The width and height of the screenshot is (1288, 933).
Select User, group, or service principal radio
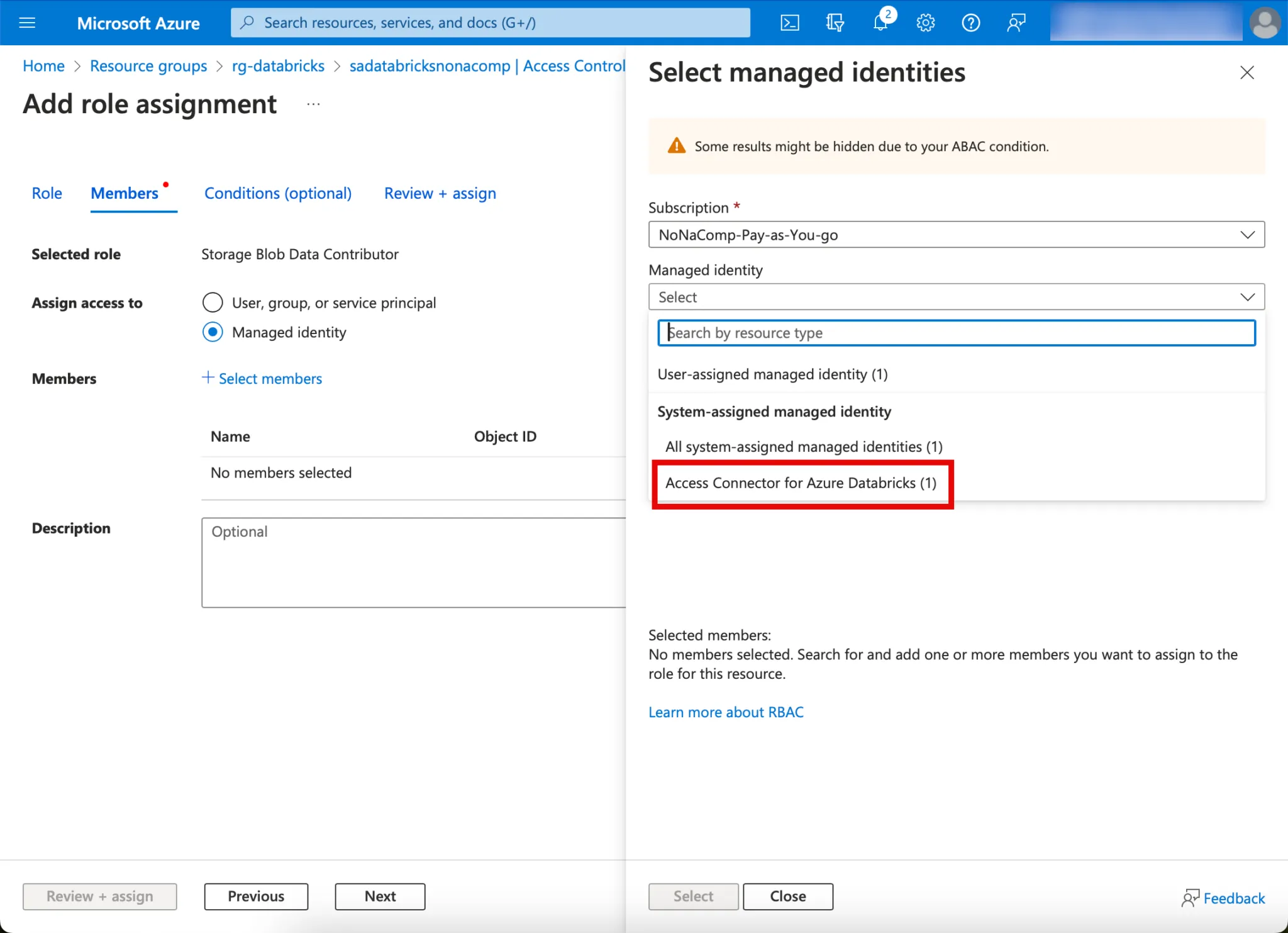tap(213, 303)
